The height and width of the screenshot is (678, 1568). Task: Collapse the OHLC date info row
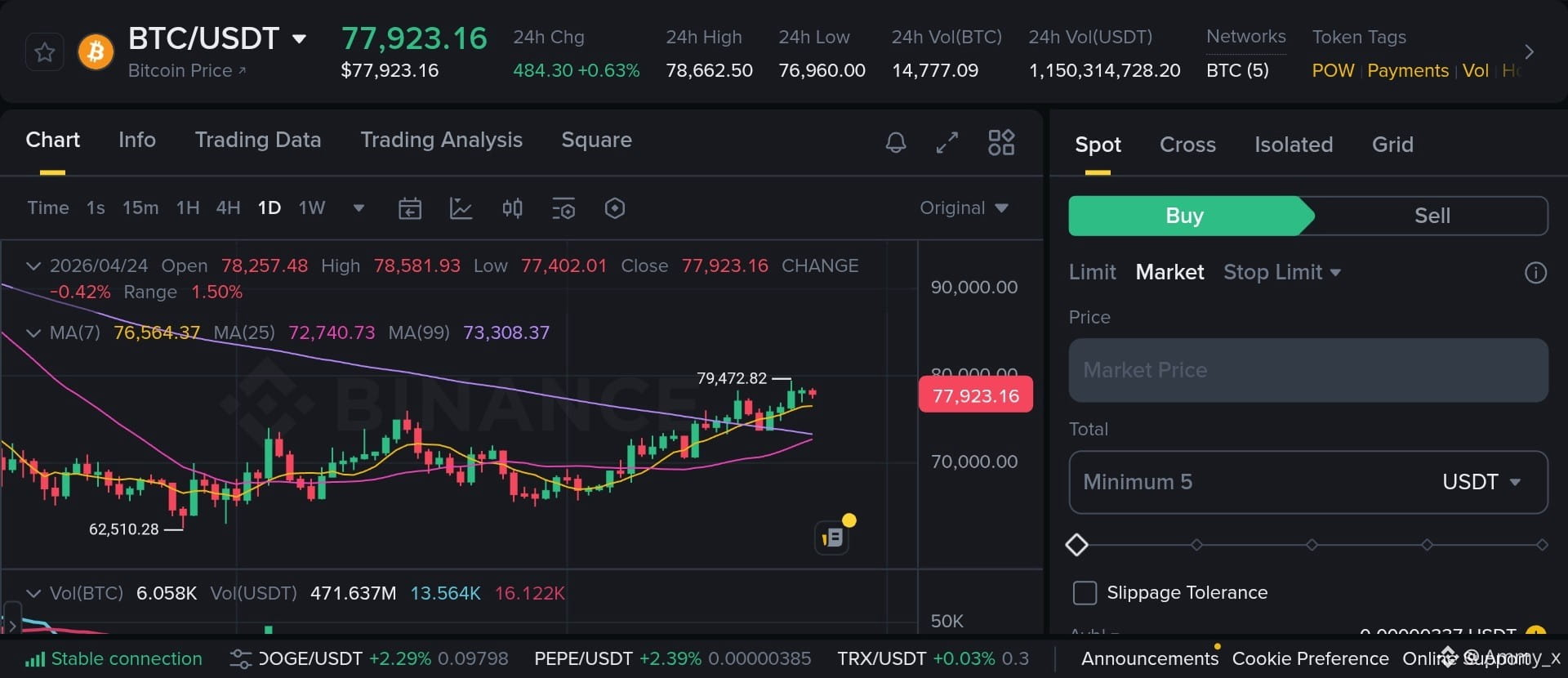33,266
